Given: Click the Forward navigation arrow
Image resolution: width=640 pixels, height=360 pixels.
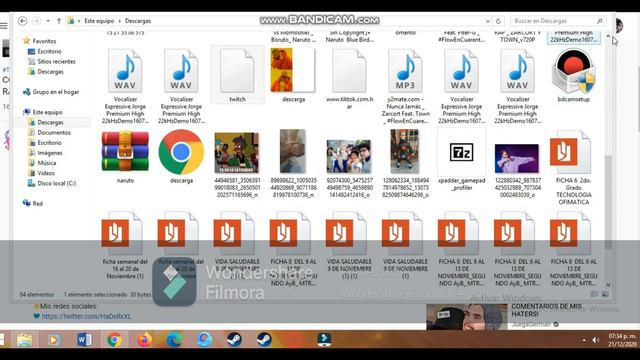Looking at the screenshot, I should [x=36, y=20].
